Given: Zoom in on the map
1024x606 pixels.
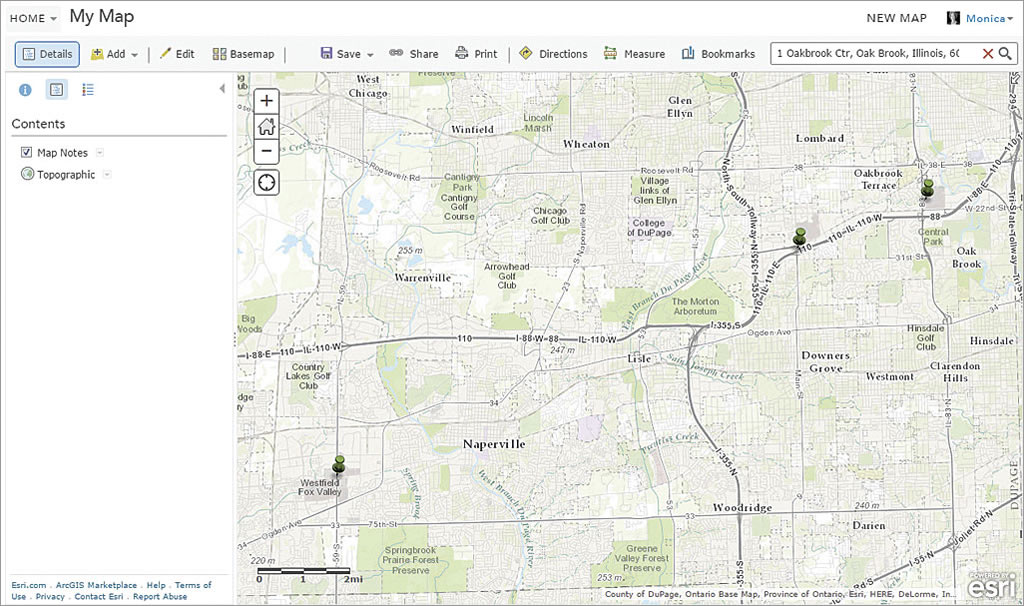Looking at the screenshot, I should pos(266,101).
